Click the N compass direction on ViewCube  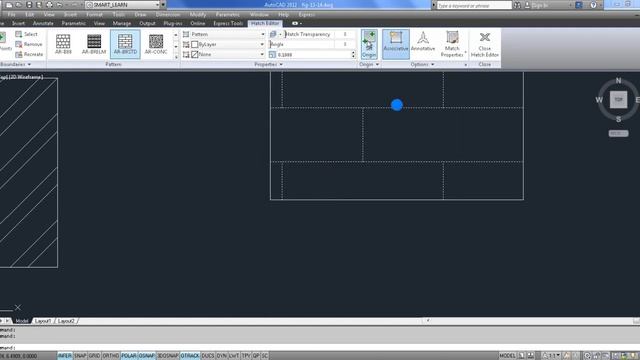click(618, 81)
